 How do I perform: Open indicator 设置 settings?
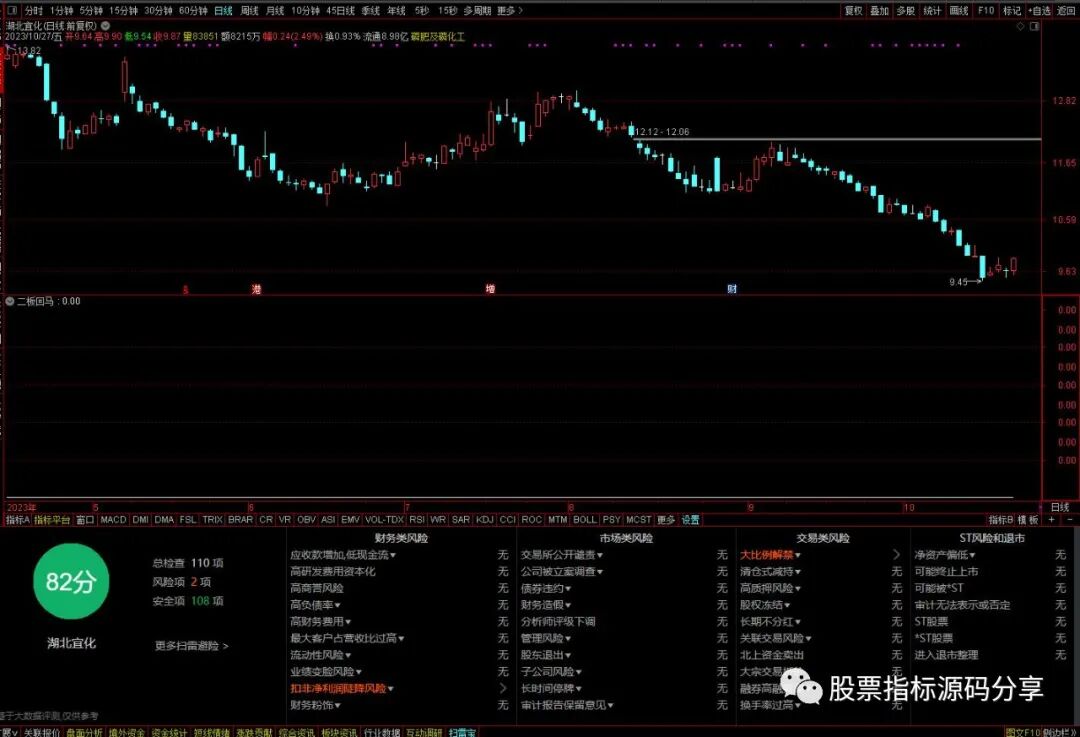[690, 520]
